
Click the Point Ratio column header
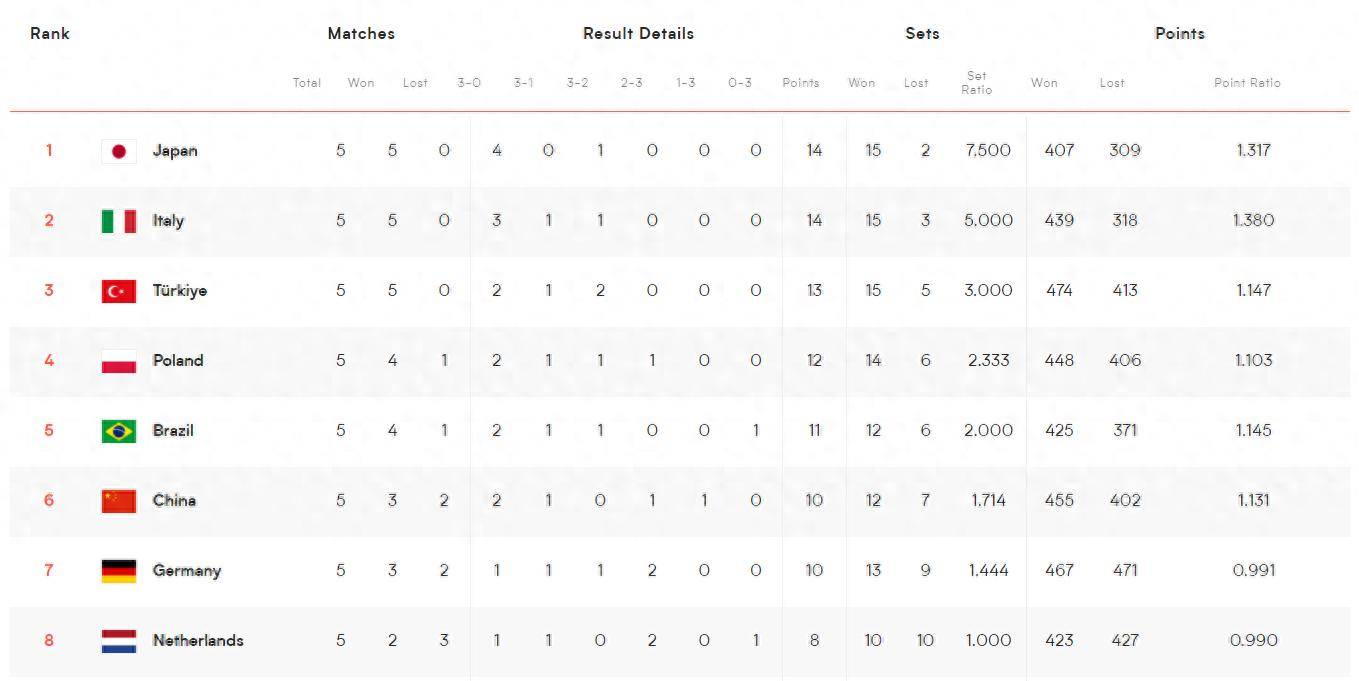[1247, 83]
